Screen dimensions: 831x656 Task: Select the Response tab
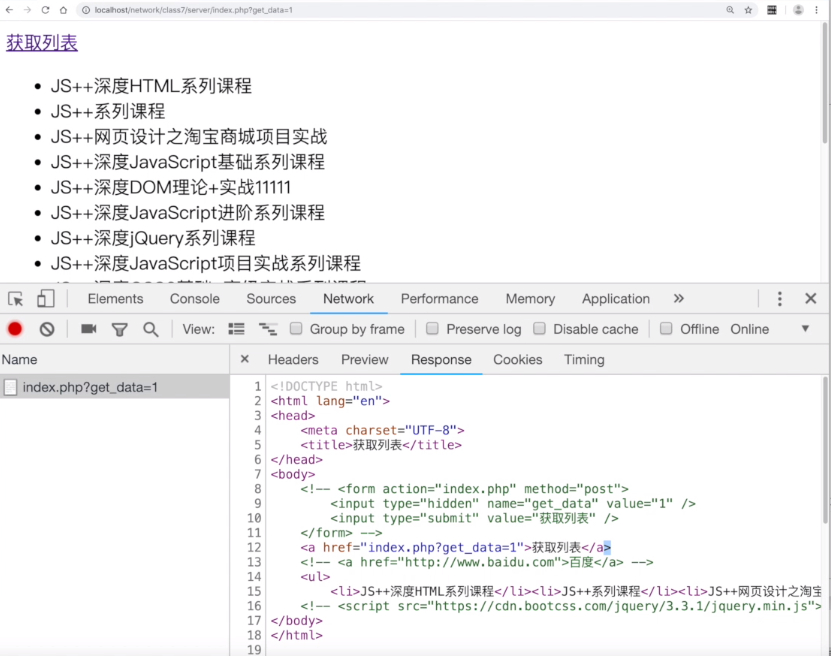click(x=441, y=360)
